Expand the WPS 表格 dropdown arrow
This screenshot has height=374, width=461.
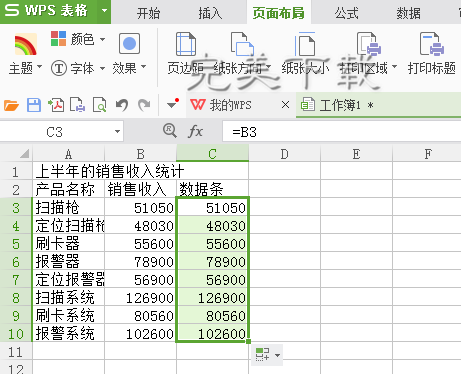104,11
